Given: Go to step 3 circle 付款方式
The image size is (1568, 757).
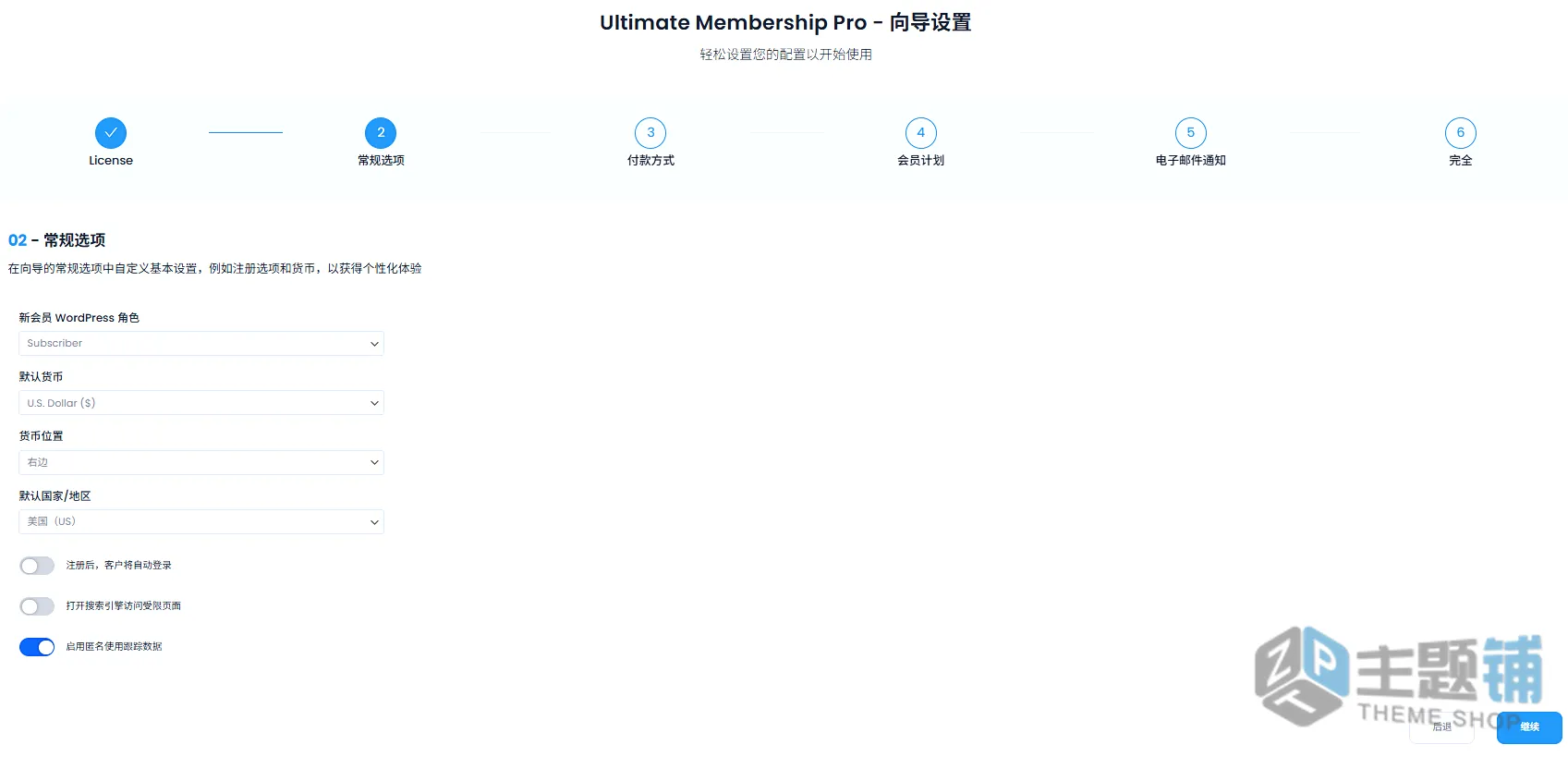Looking at the screenshot, I should pyautogui.click(x=650, y=133).
